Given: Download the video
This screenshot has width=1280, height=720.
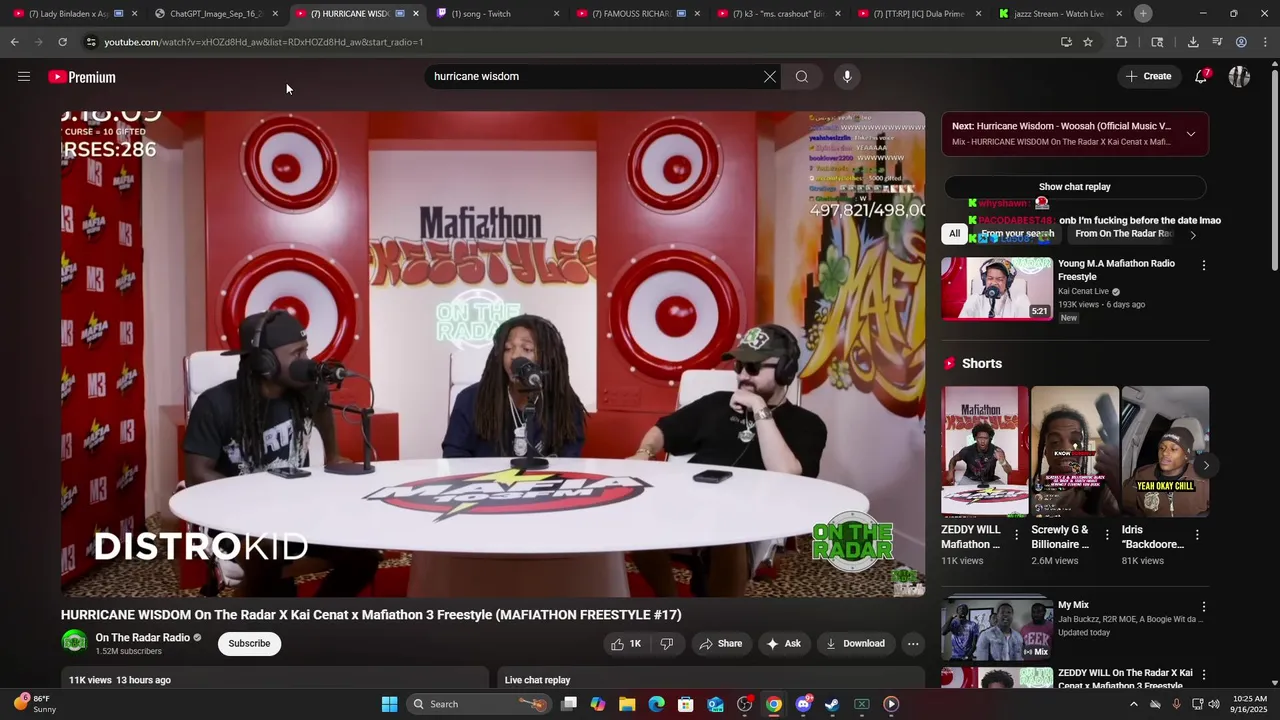Looking at the screenshot, I should [x=855, y=644].
